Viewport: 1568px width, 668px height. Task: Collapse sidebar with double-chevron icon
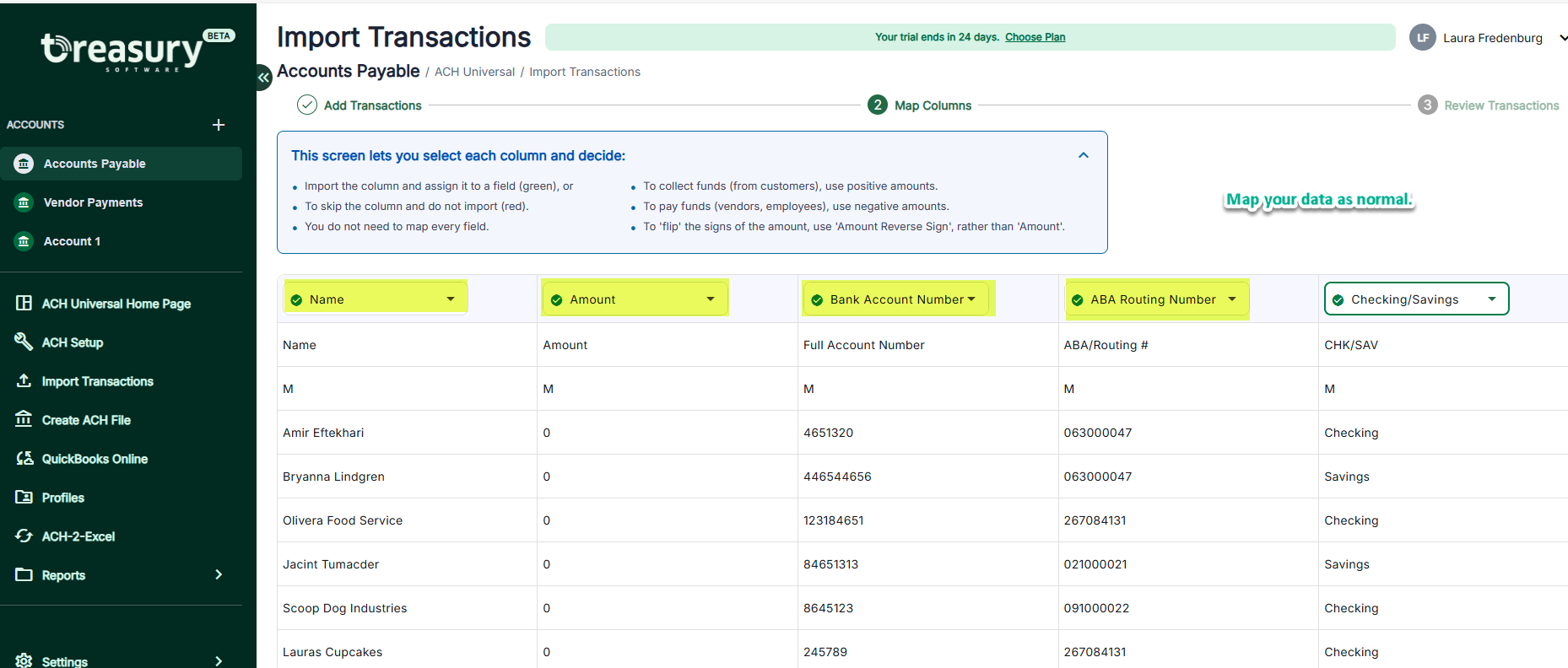tap(264, 77)
